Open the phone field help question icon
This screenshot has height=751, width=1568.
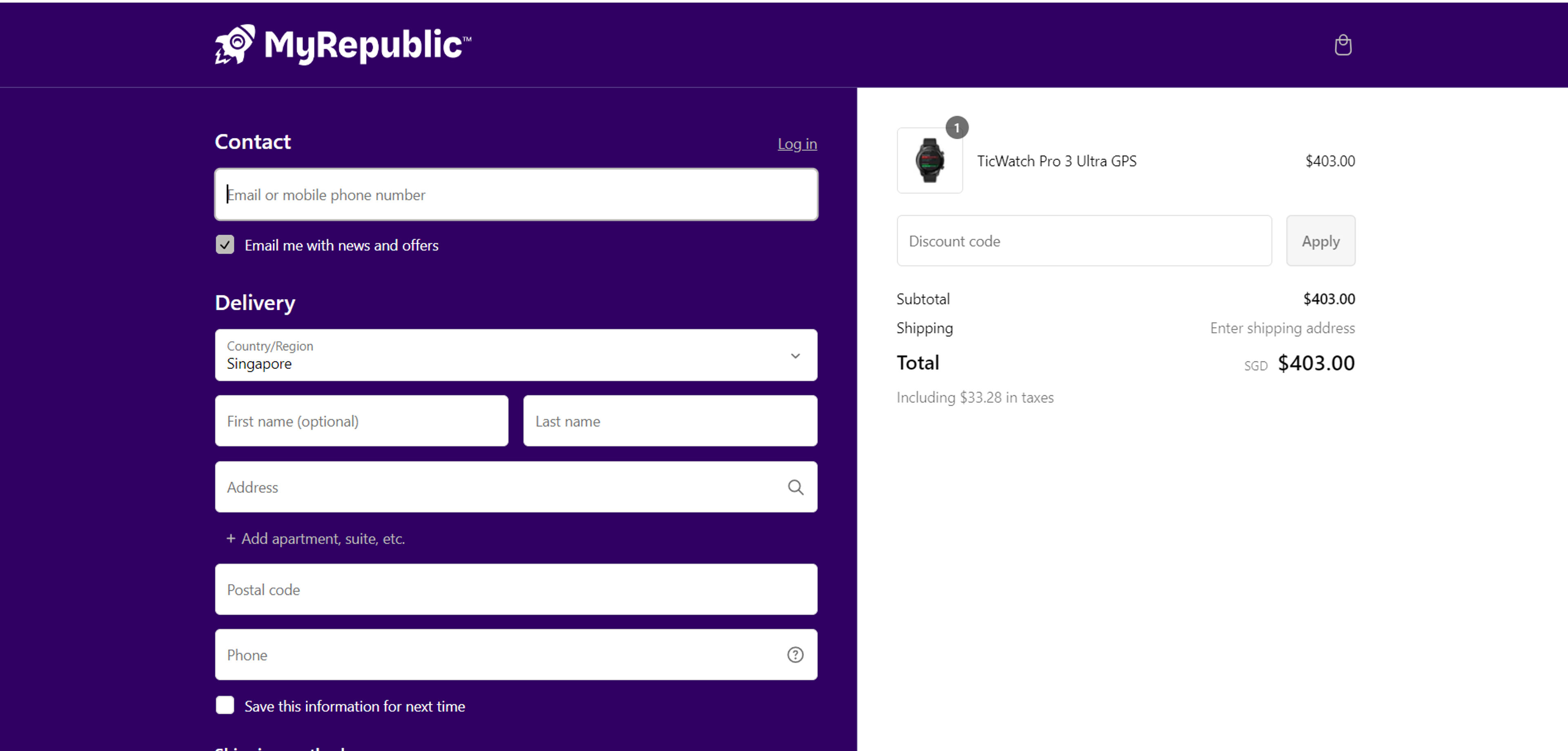coord(795,655)
